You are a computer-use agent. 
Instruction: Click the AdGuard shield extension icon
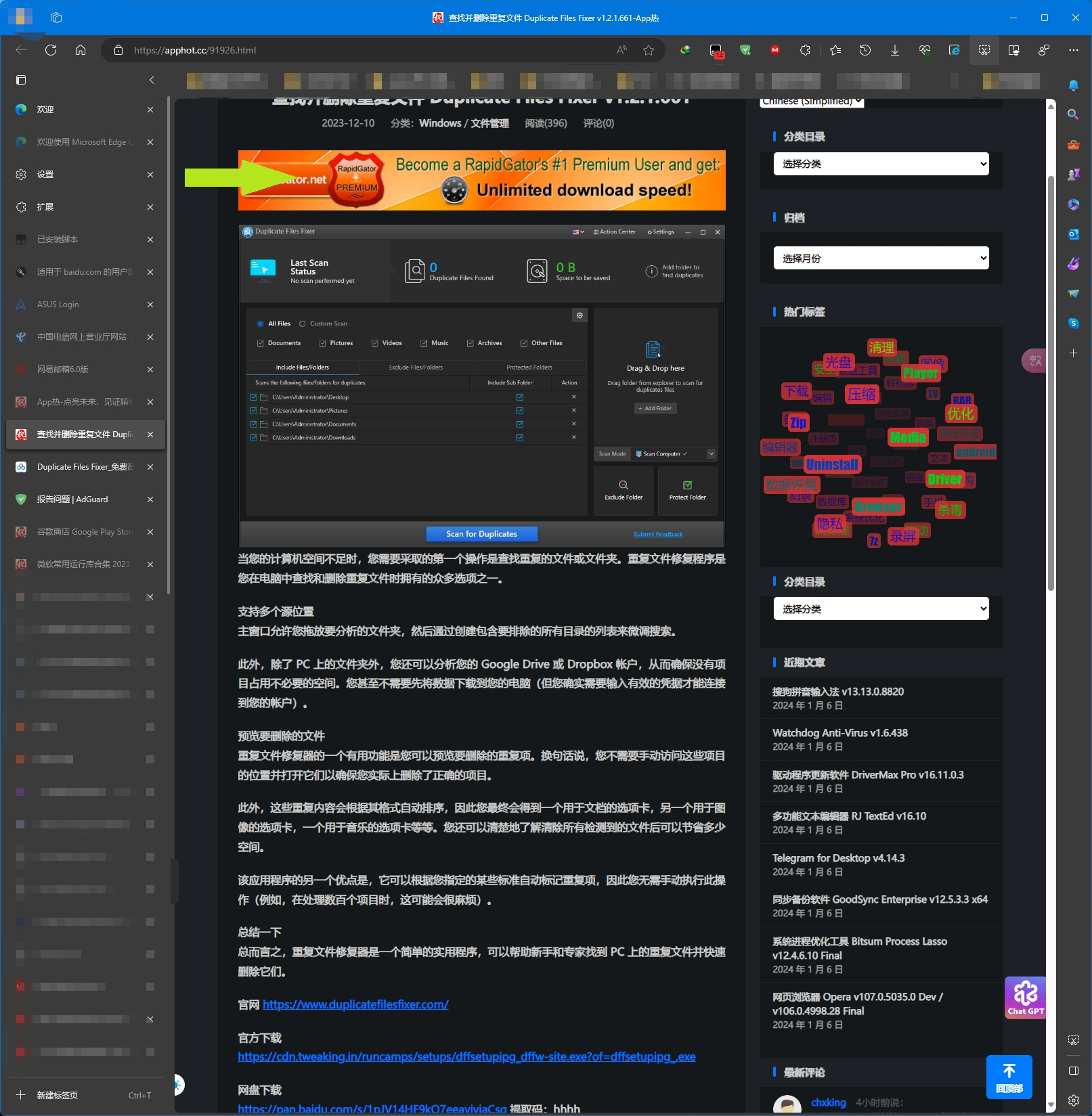pyautogui.click(x=745, y=49)
